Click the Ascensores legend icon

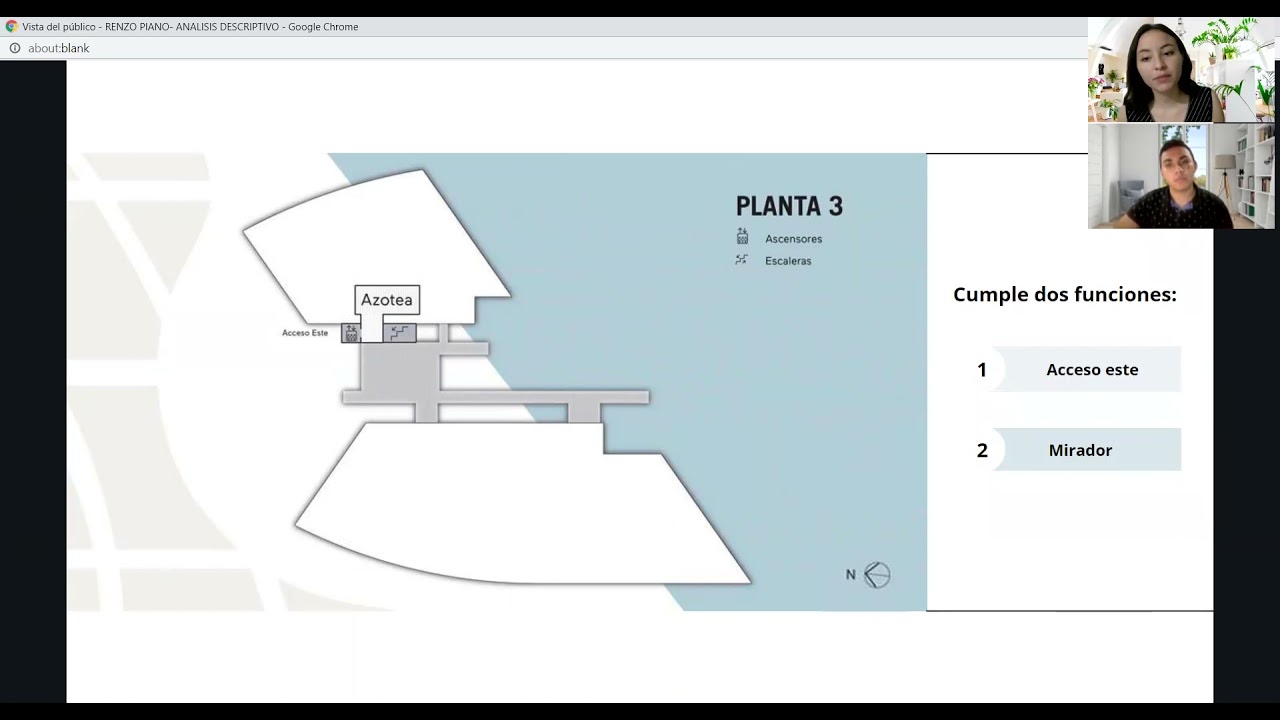click(x=742, y=237)
